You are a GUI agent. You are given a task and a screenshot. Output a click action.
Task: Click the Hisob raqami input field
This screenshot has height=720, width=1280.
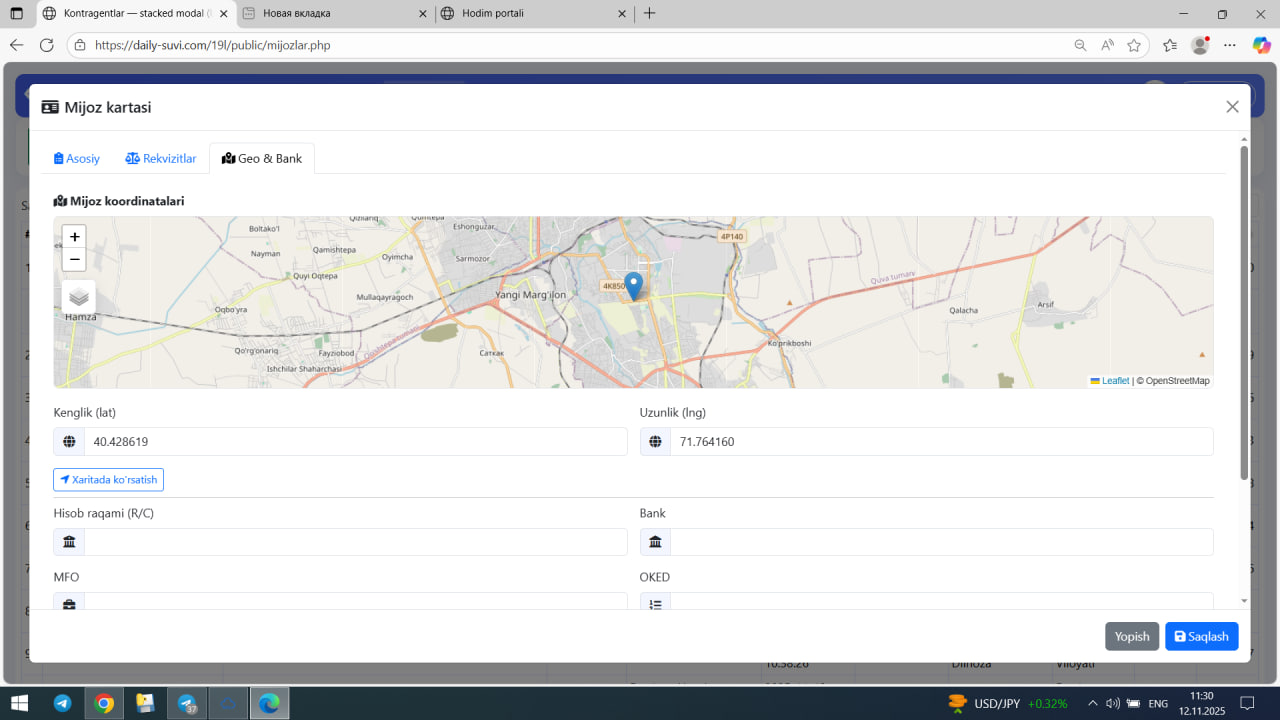tap(355, 542)
